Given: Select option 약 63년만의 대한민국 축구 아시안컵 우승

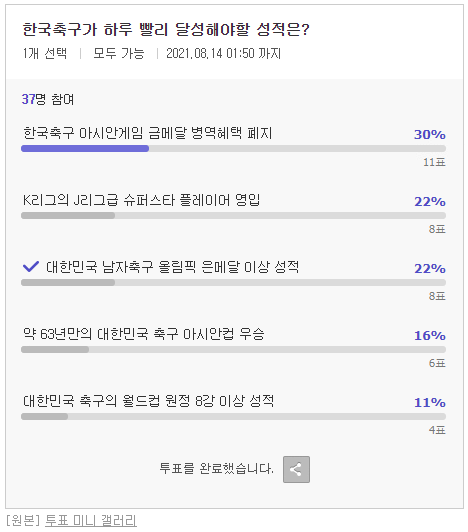Looking at the screenshot, I should [x=144, y=334].
